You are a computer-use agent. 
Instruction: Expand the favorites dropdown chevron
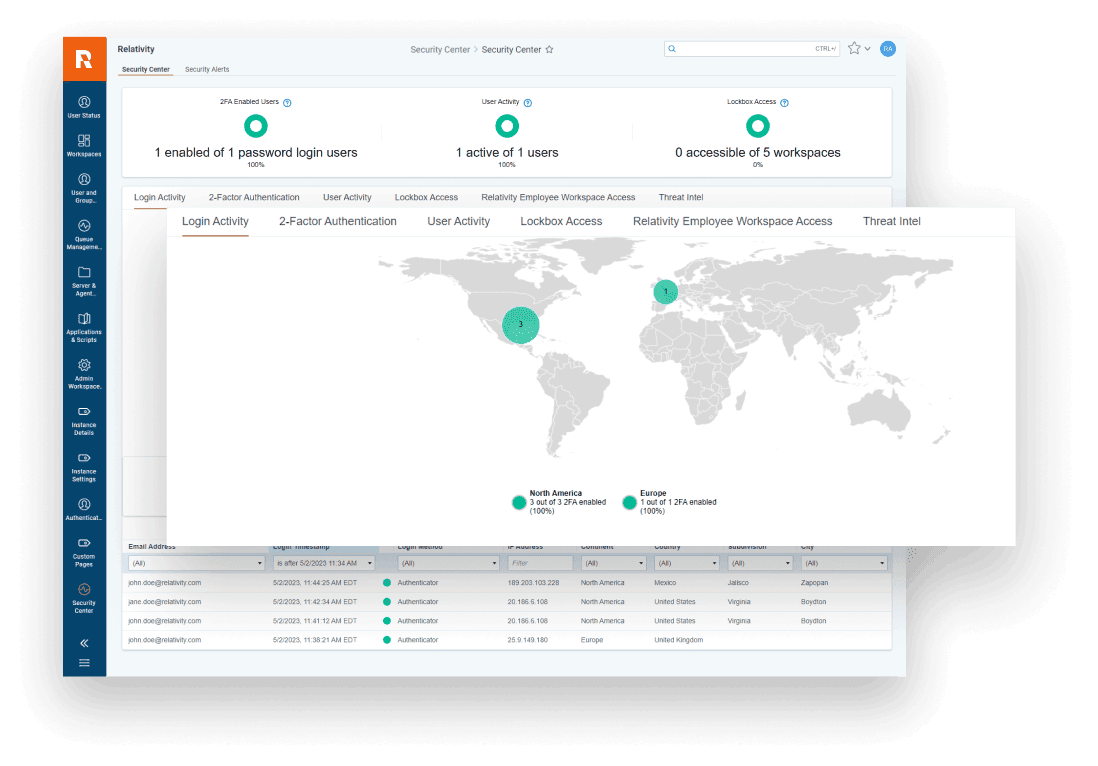(x=868, y=49)
